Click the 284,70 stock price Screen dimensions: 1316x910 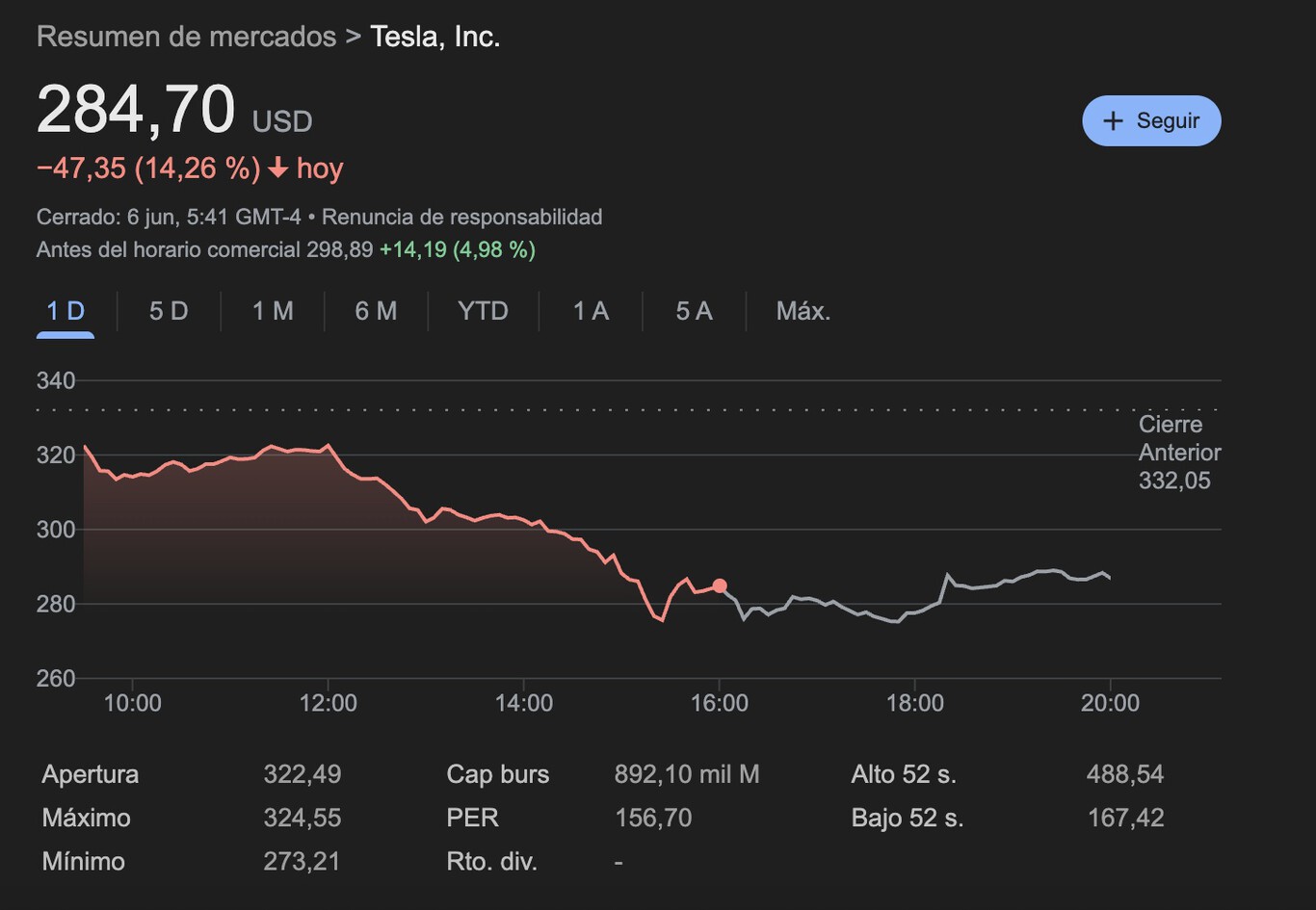point(136,109)
